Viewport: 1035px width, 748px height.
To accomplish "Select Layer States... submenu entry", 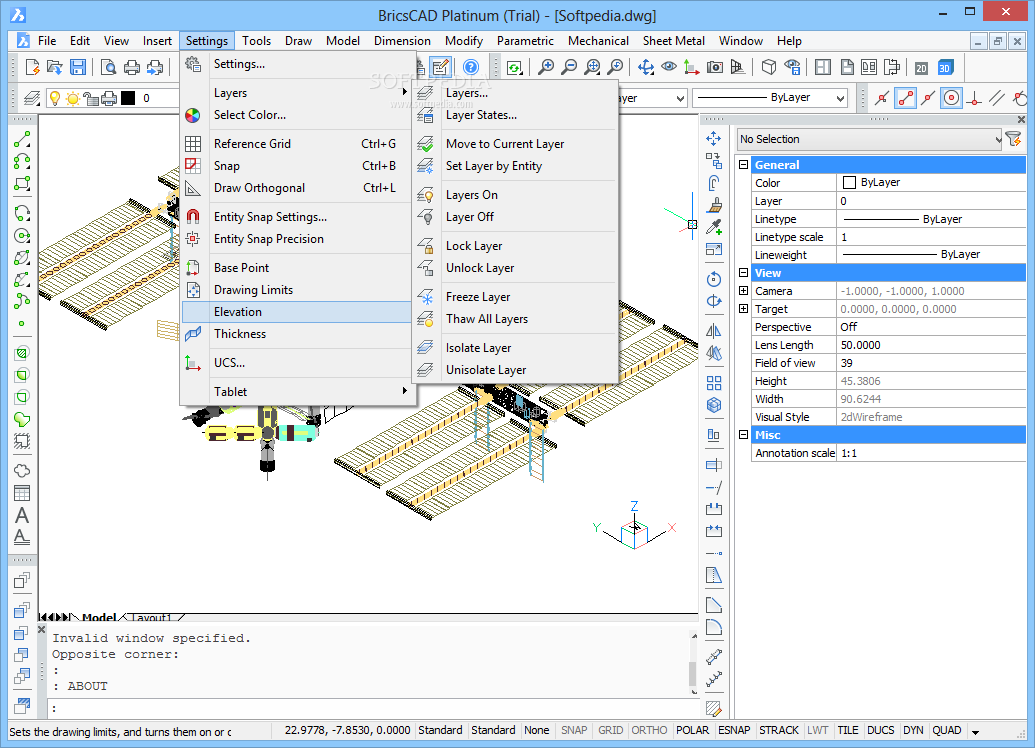I will click(516, 115).
